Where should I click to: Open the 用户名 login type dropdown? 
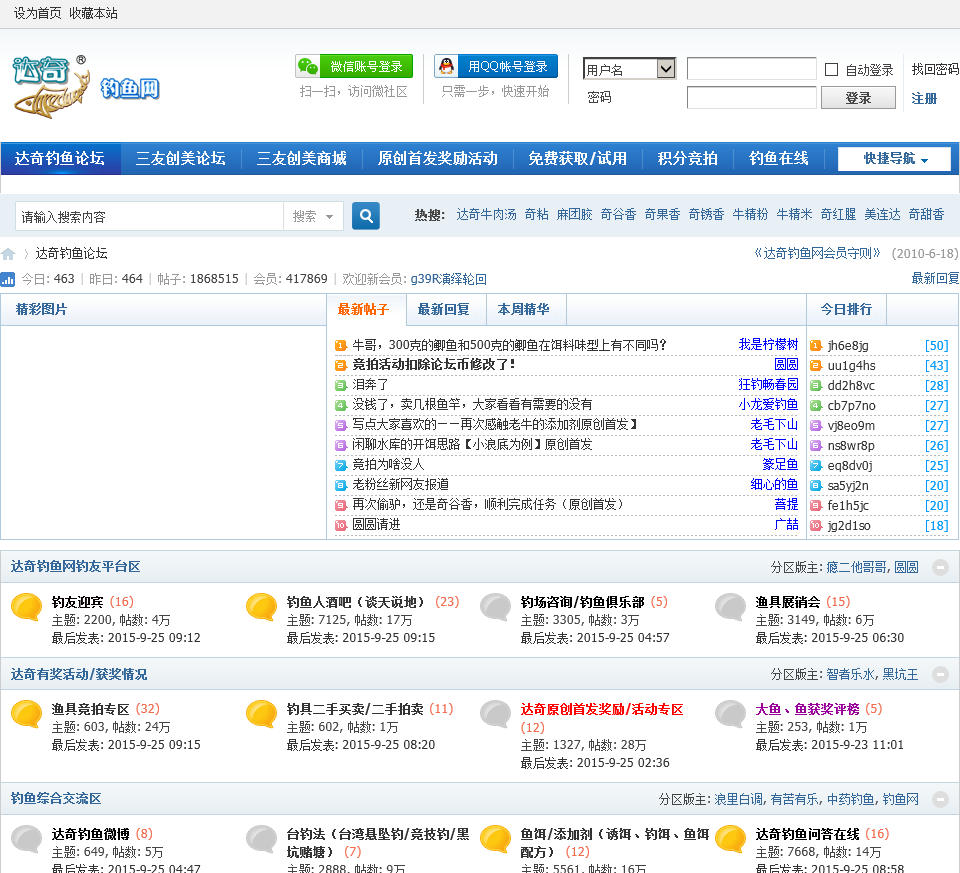(629, 69)
